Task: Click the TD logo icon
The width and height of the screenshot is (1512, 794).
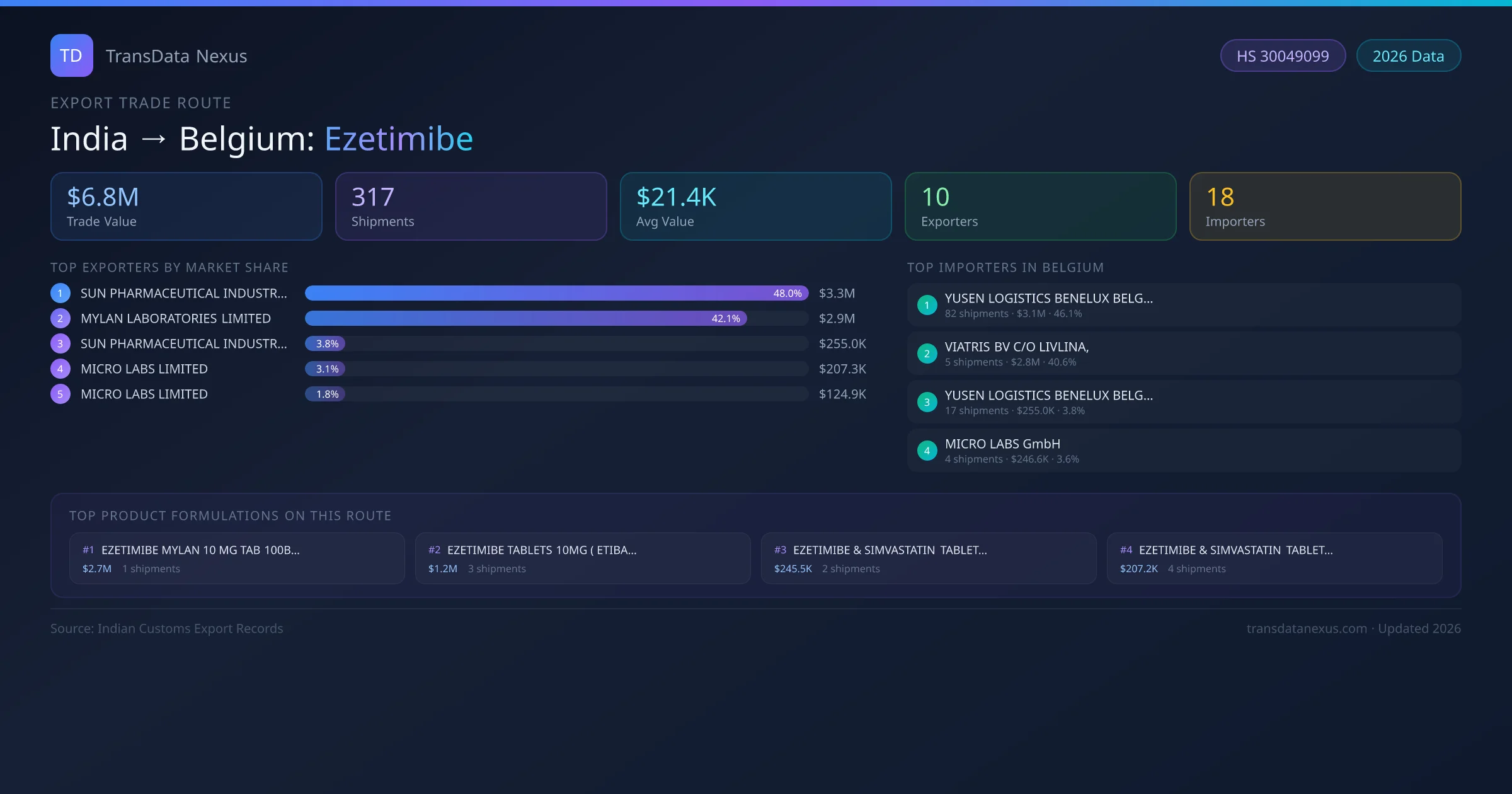Action: 71,55
